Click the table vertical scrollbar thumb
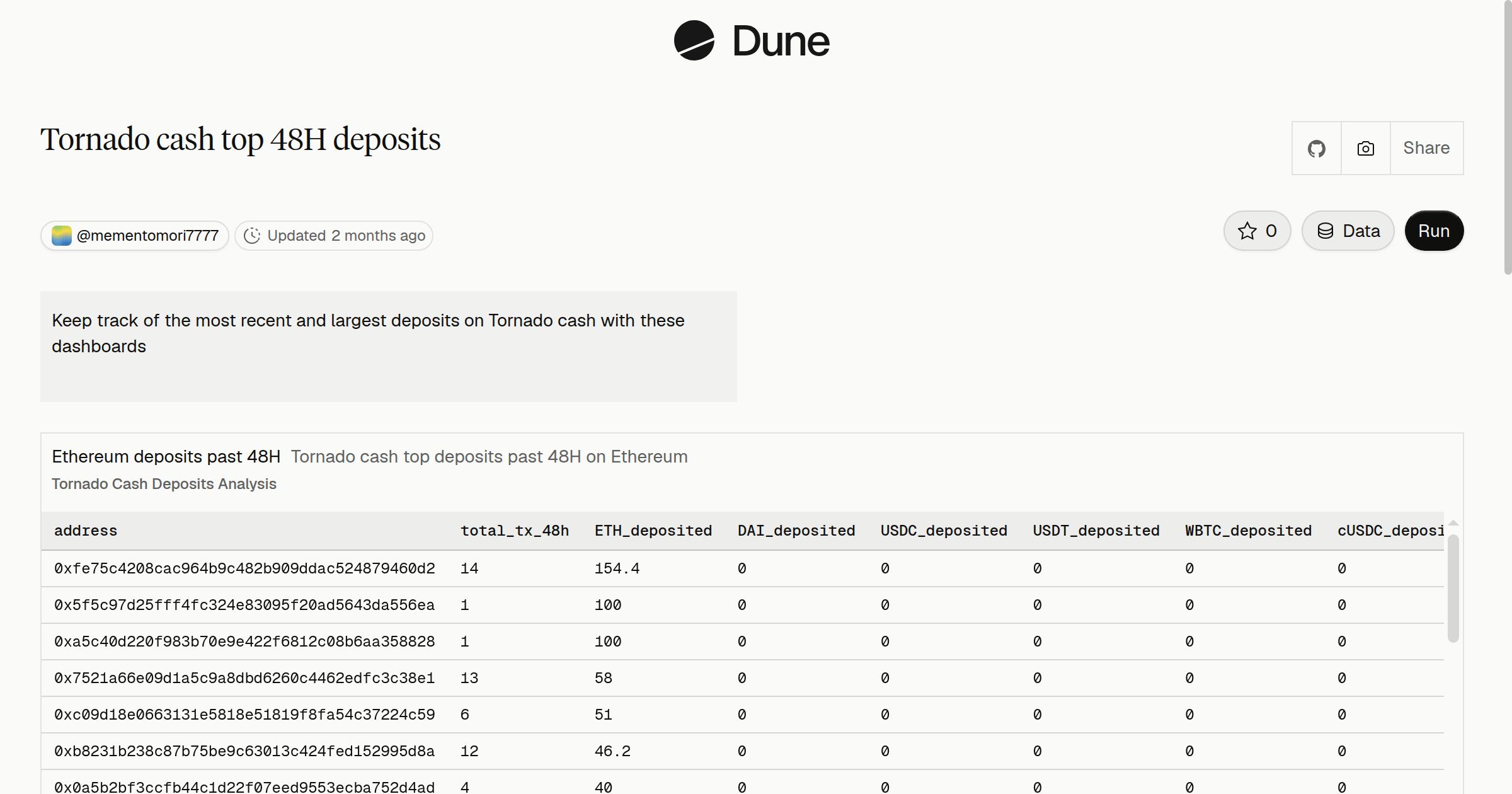1512x794 pixels. click(1453, 589)
